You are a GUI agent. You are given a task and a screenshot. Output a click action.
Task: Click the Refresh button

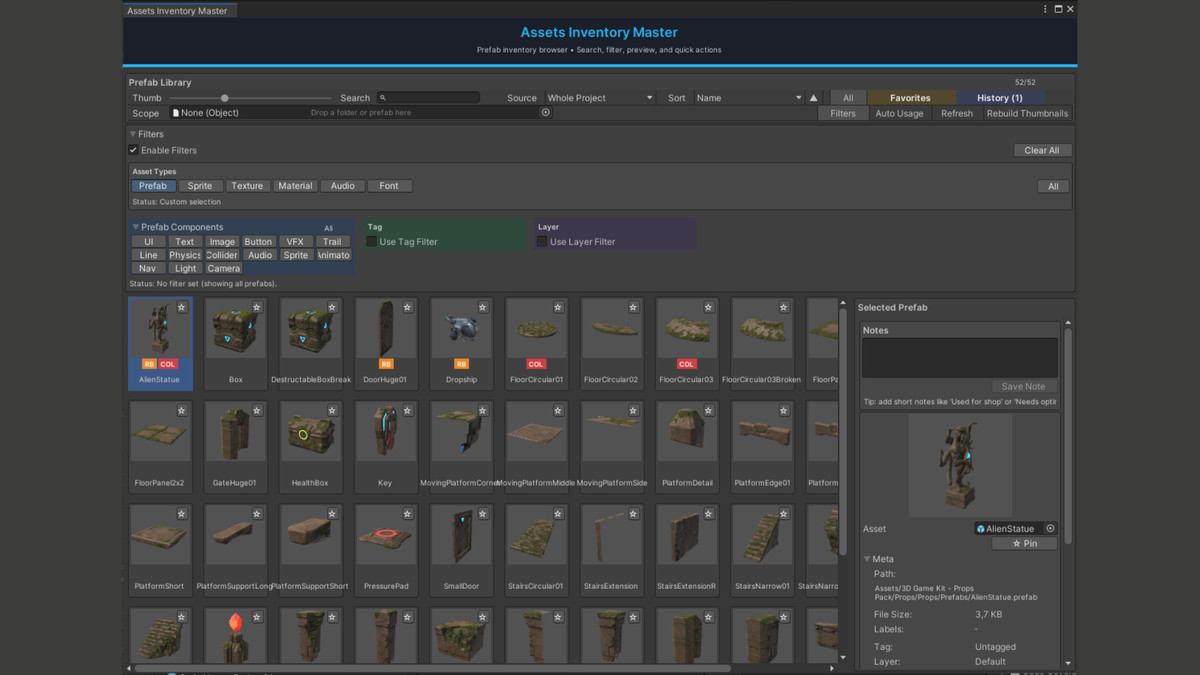tap(957, 114)
